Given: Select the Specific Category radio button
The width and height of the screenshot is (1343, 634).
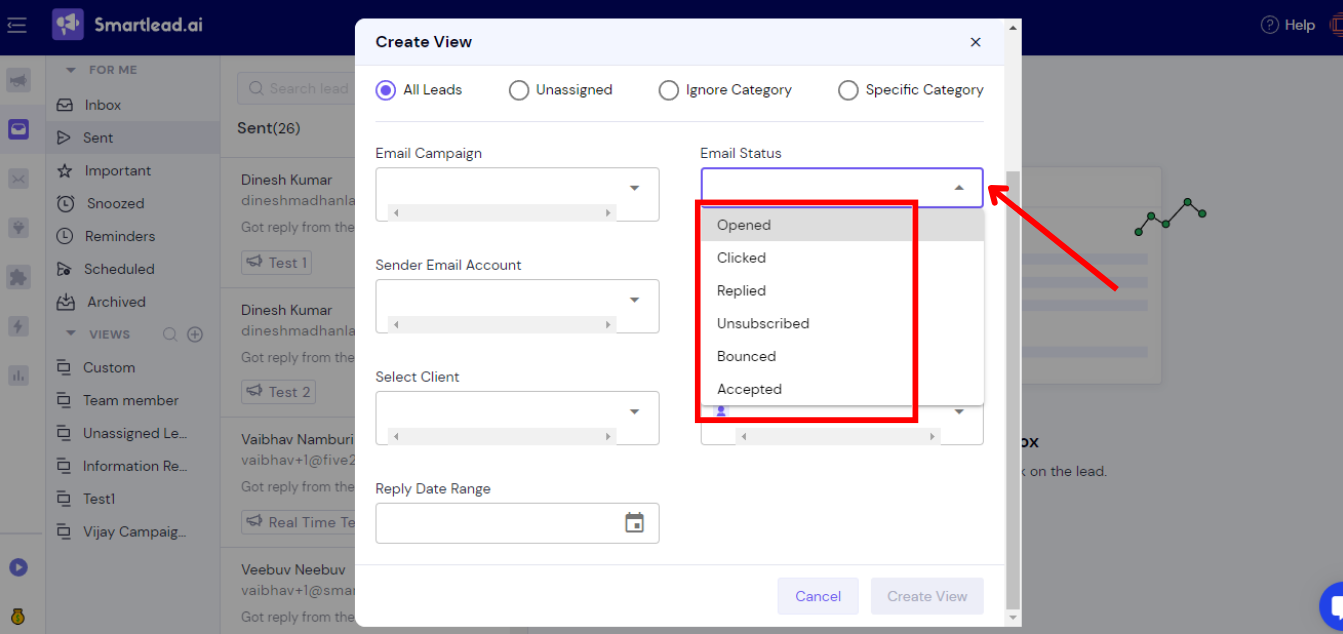Looking at the screenshot, I should (848, 90).
